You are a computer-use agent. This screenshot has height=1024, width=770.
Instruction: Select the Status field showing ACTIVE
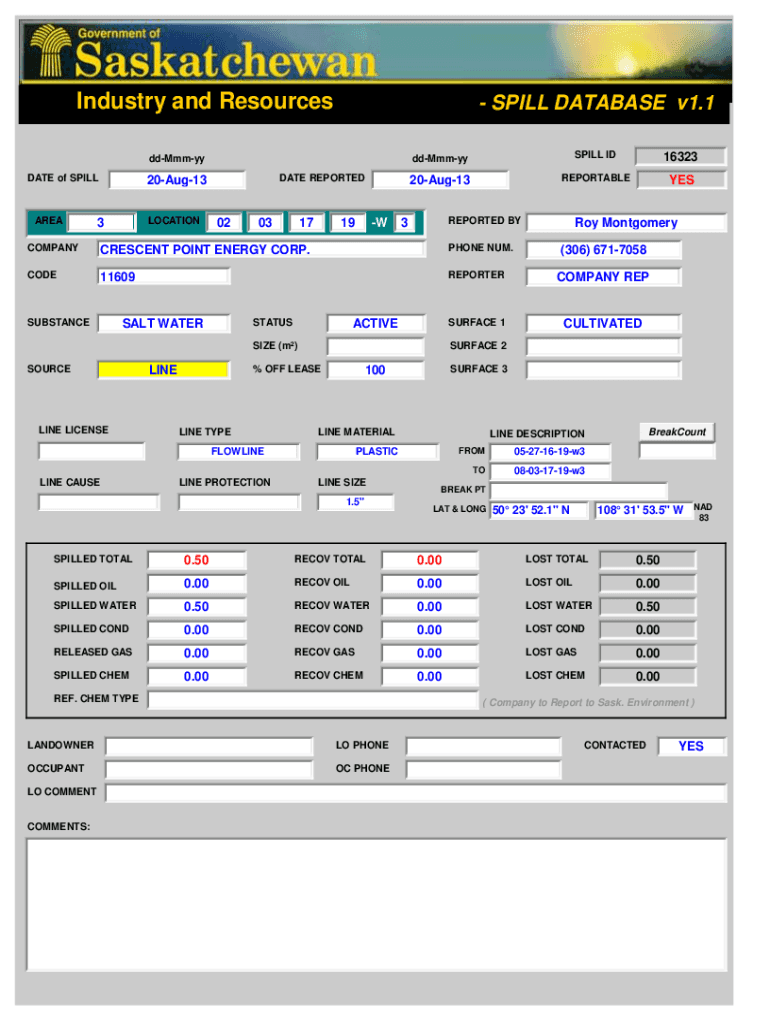coord(375,324)
